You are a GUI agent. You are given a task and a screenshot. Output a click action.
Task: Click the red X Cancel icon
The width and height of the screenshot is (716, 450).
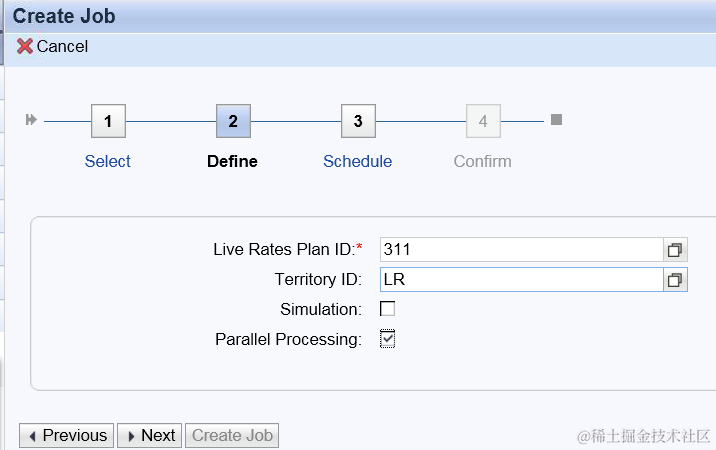[25, 46]
